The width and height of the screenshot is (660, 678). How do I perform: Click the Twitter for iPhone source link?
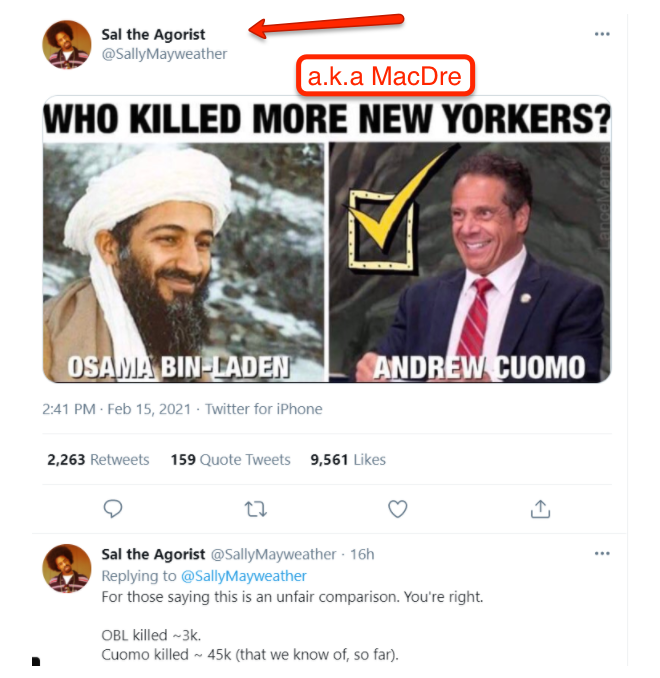click(264, 409)
